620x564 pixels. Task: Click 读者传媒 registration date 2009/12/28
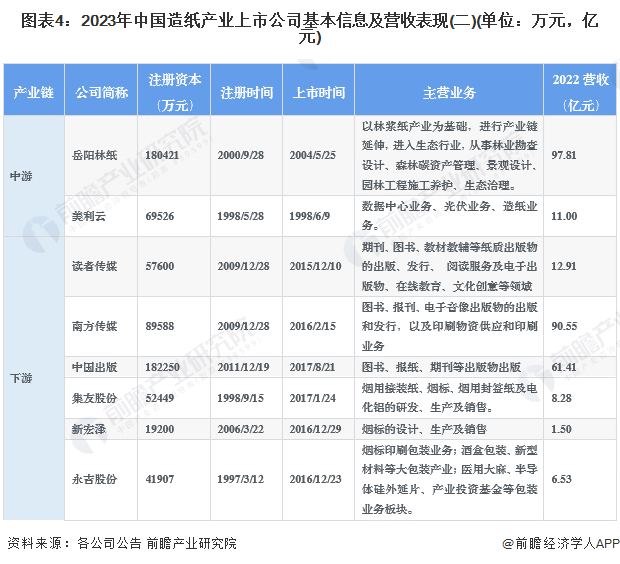coord(243,266)
